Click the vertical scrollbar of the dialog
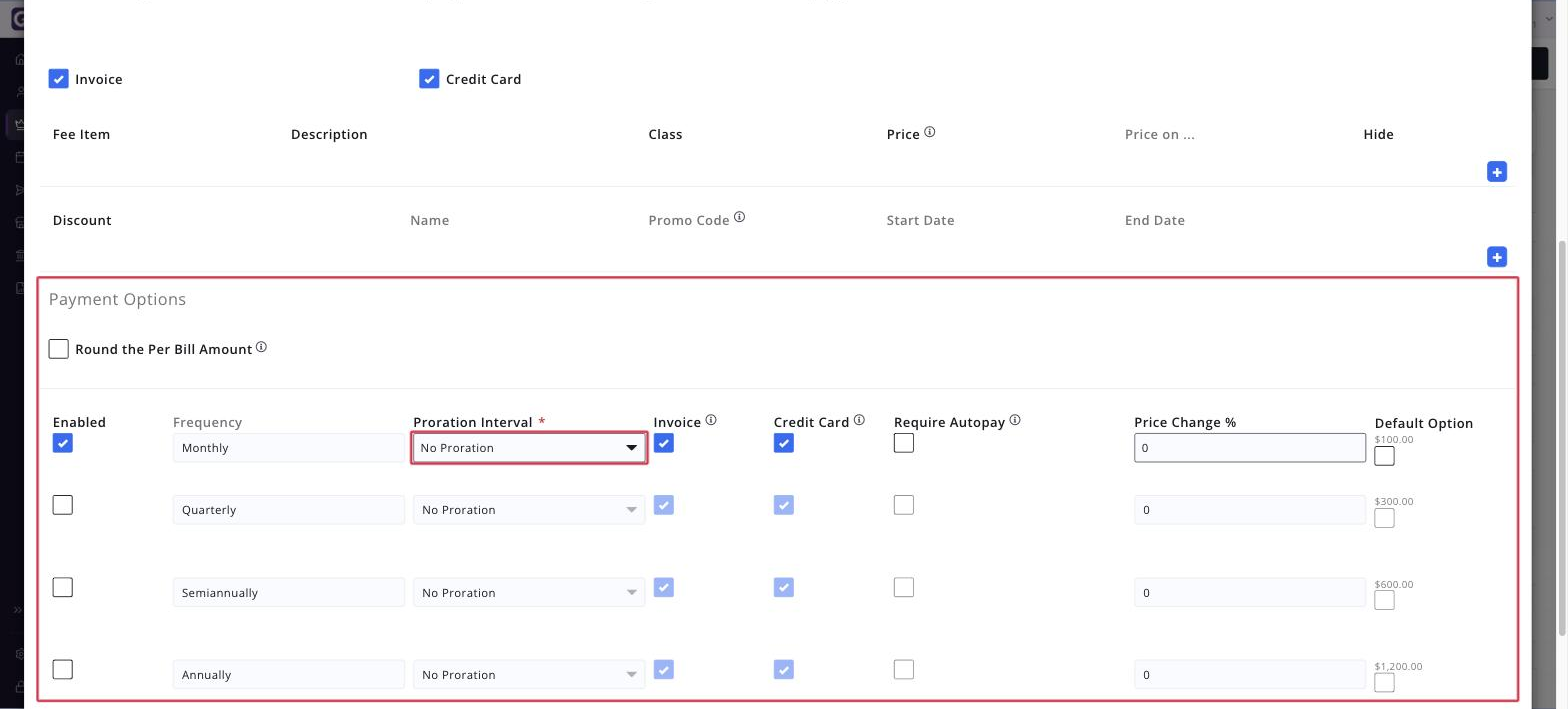Screen dimensions: 1568x709 pos(1563,437)
